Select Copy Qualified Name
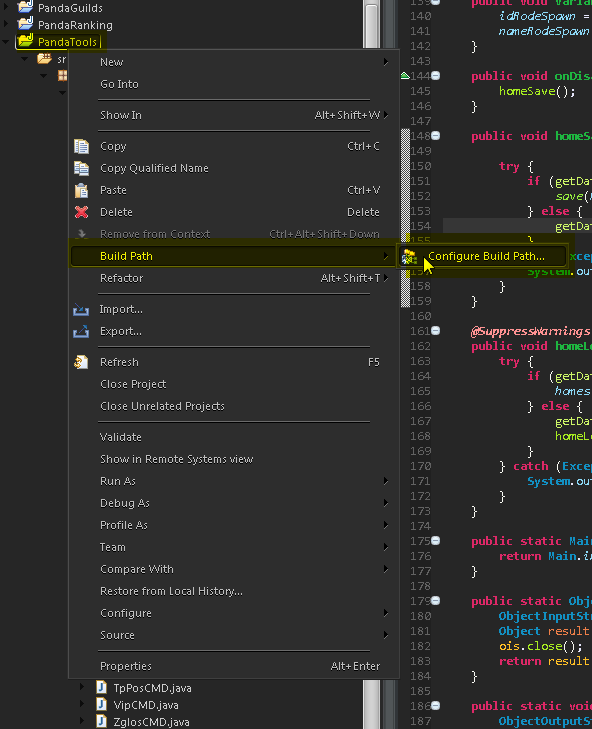The image size is (592, 729). point(234,168)
